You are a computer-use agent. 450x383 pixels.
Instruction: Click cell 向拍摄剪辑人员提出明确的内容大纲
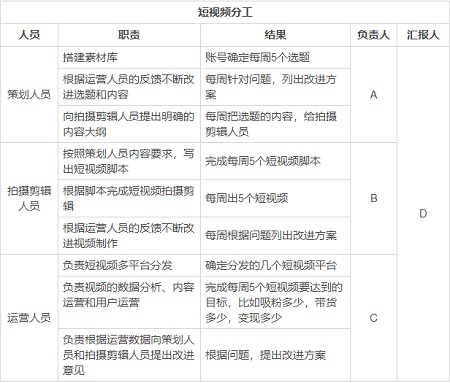point(129,124)
